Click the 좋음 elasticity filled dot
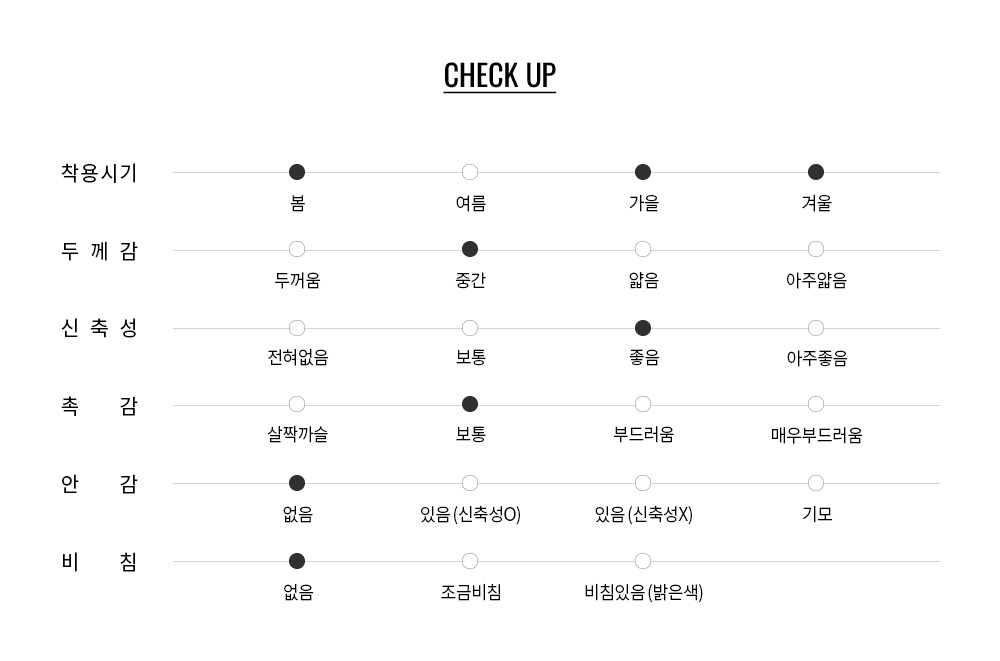The width and height of the screenshot is (1000, 661). coord(643,328)
